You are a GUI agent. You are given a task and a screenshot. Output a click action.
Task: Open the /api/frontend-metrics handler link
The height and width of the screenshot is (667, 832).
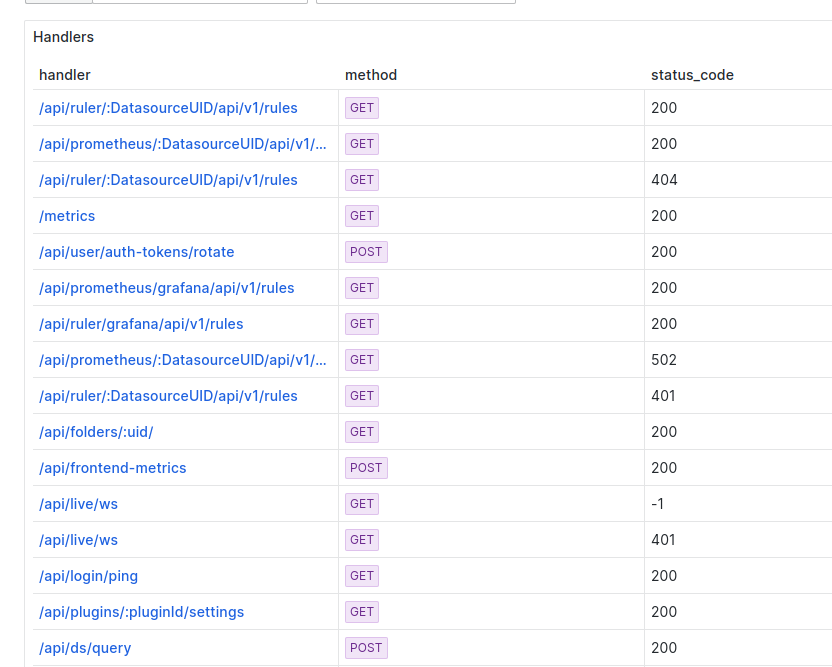[112, 467]
